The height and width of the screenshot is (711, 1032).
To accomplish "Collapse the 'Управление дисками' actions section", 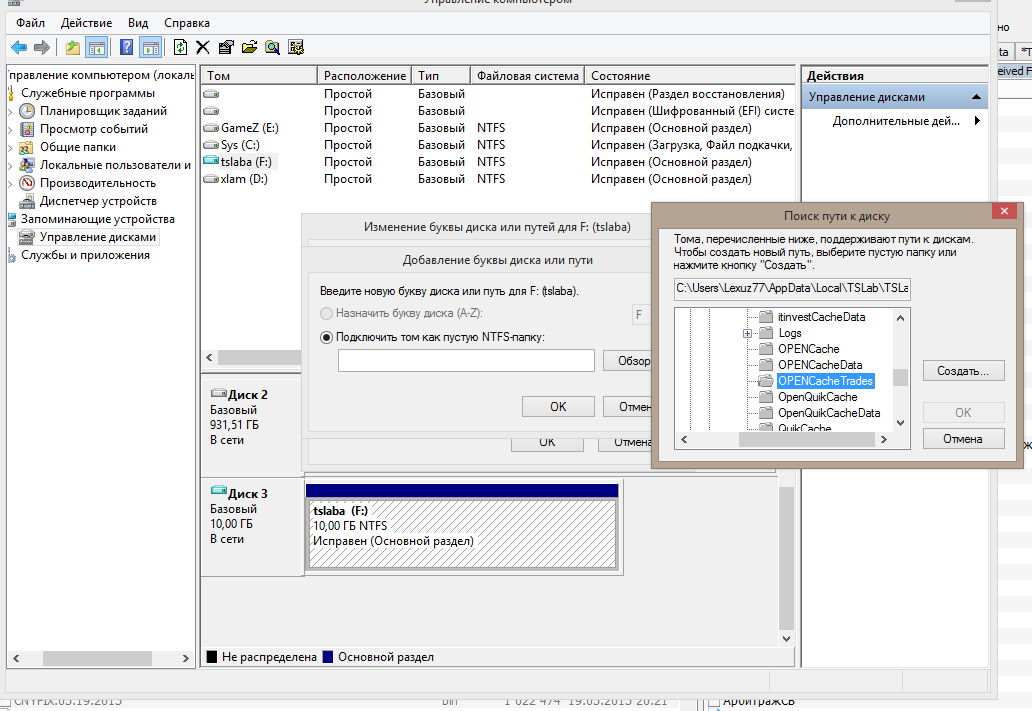I will click(x=975, y=97).
